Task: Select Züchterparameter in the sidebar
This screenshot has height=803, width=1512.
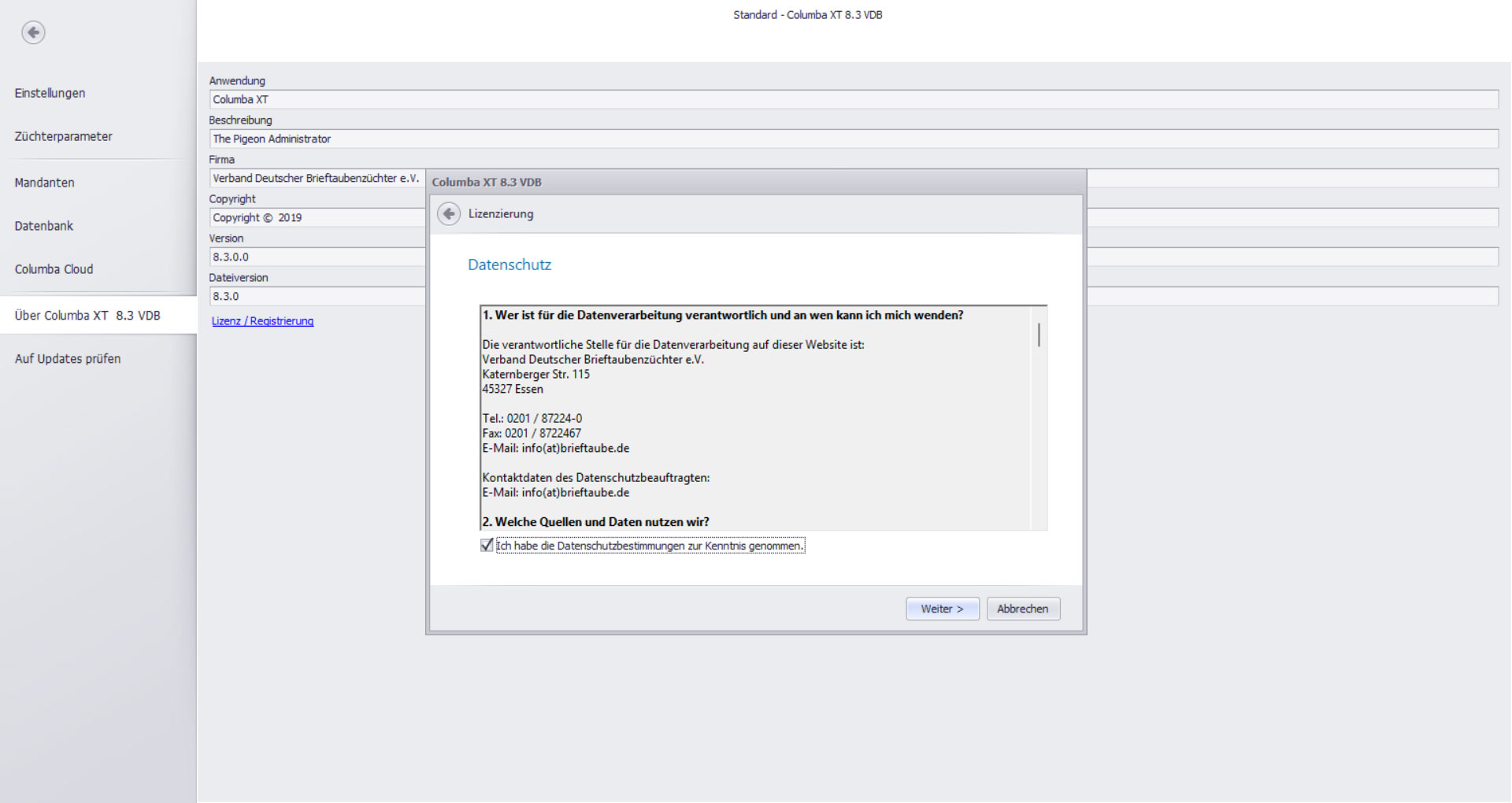Action: click(63, 136)
